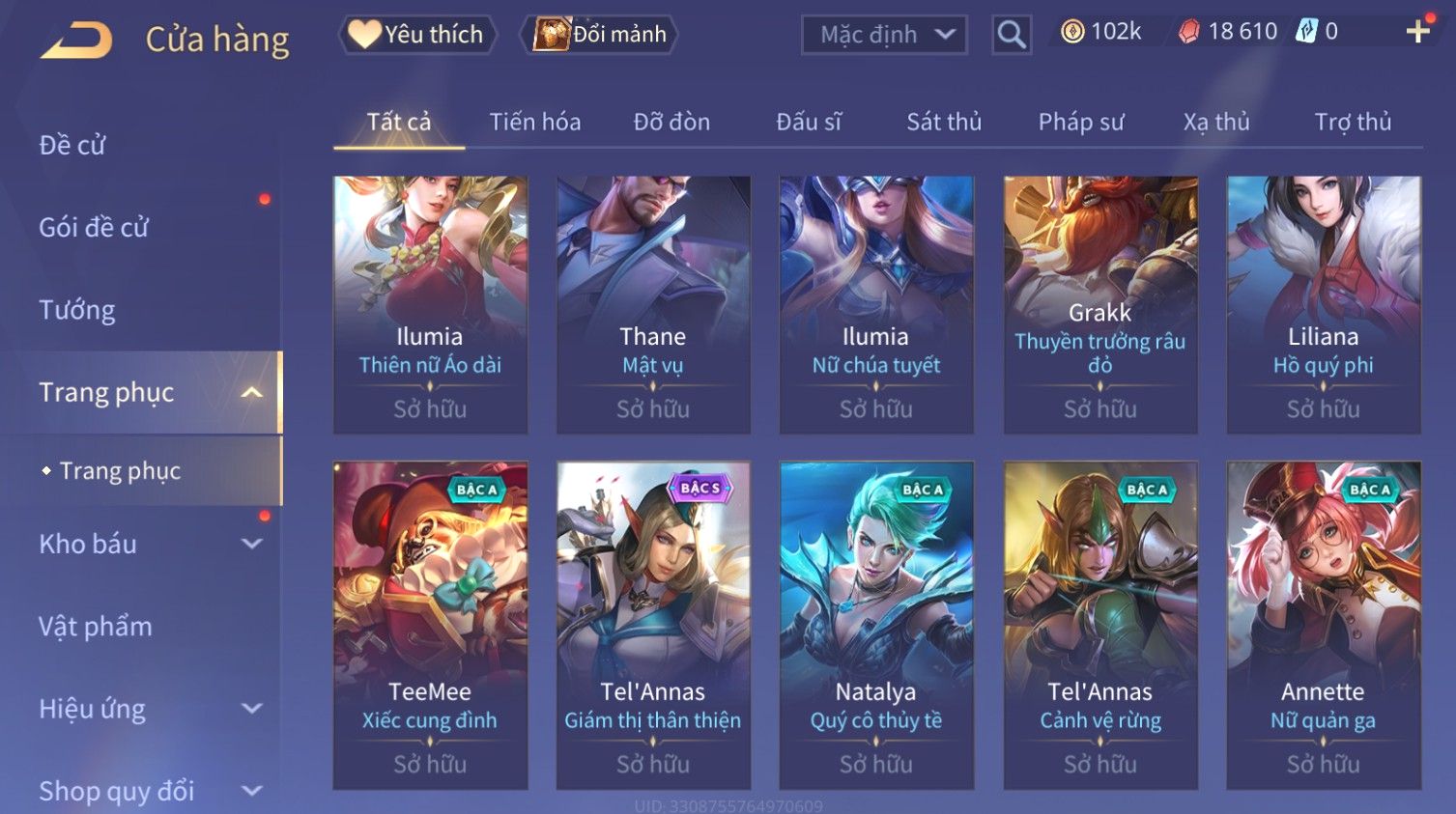
Task: Tap the gold coin currency icon
Action: coord(1072,32)
